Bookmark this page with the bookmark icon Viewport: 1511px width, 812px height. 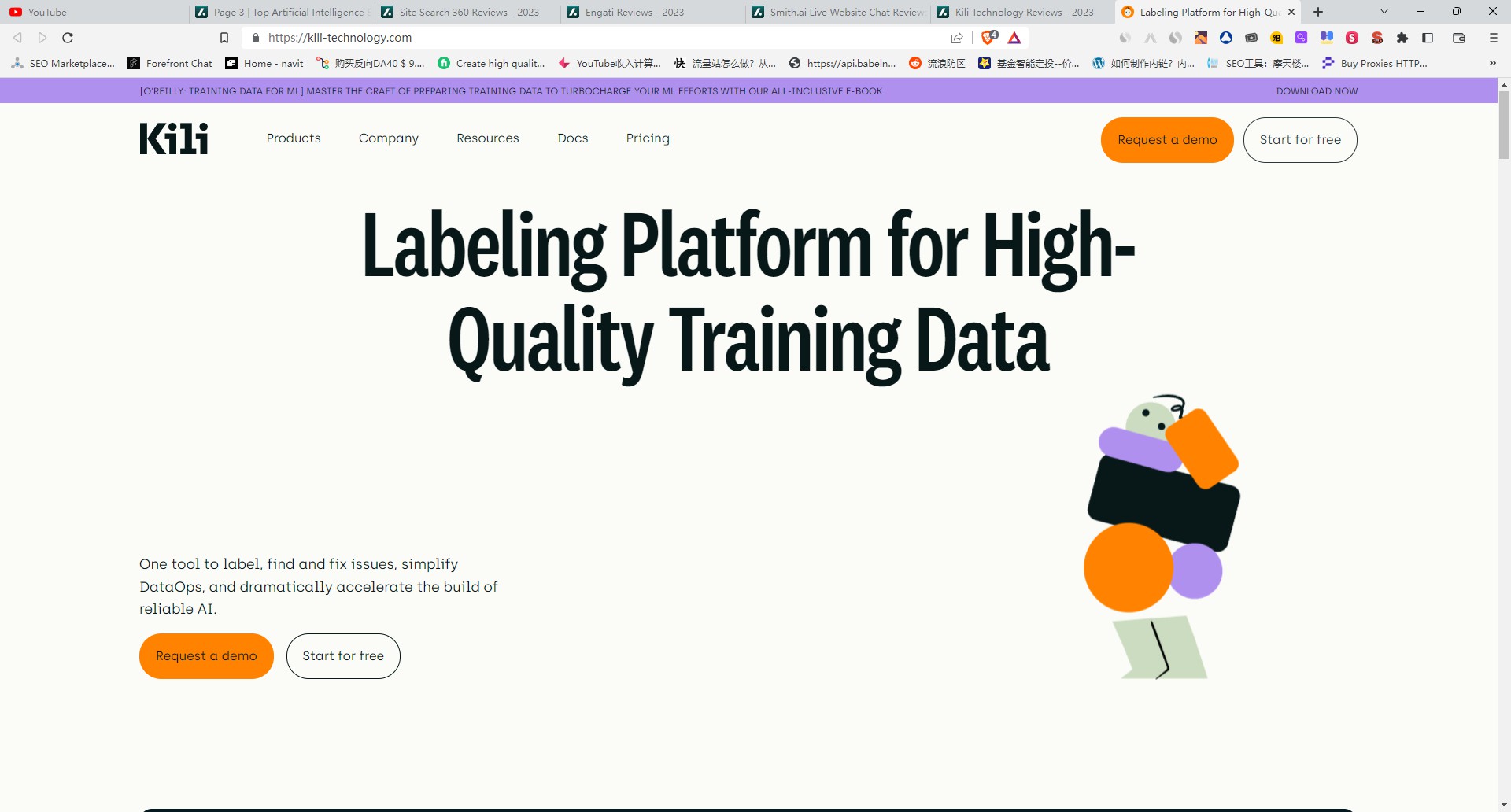tap(224, 38)
